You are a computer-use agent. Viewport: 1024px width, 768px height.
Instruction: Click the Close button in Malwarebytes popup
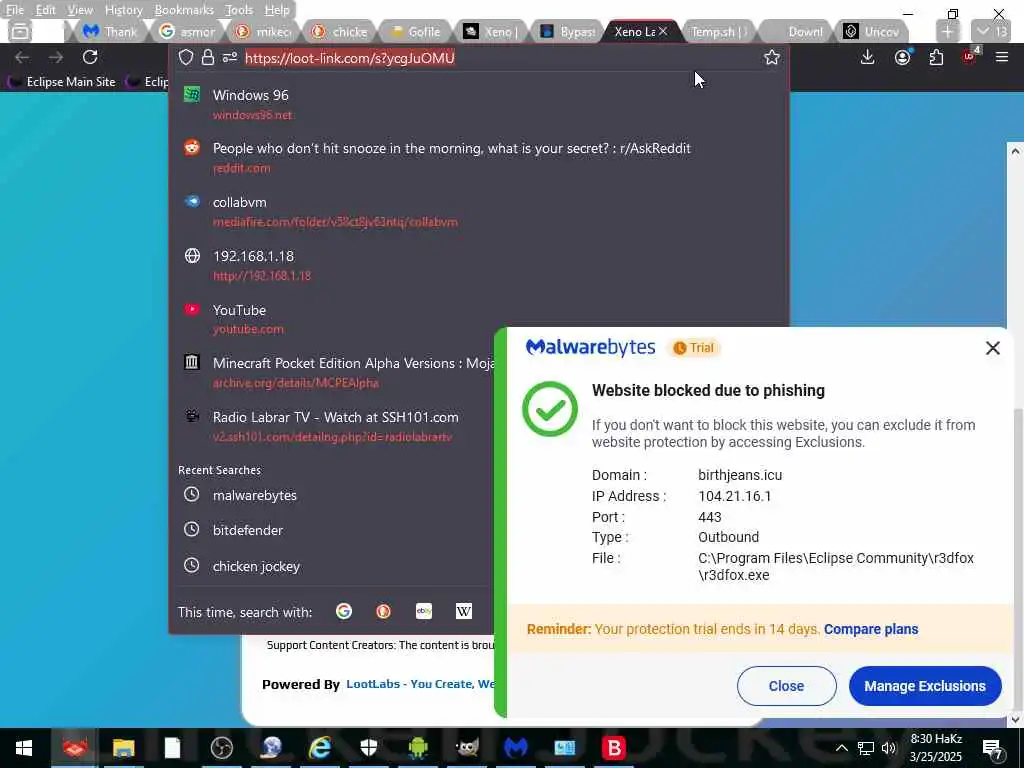pos(786,686)
